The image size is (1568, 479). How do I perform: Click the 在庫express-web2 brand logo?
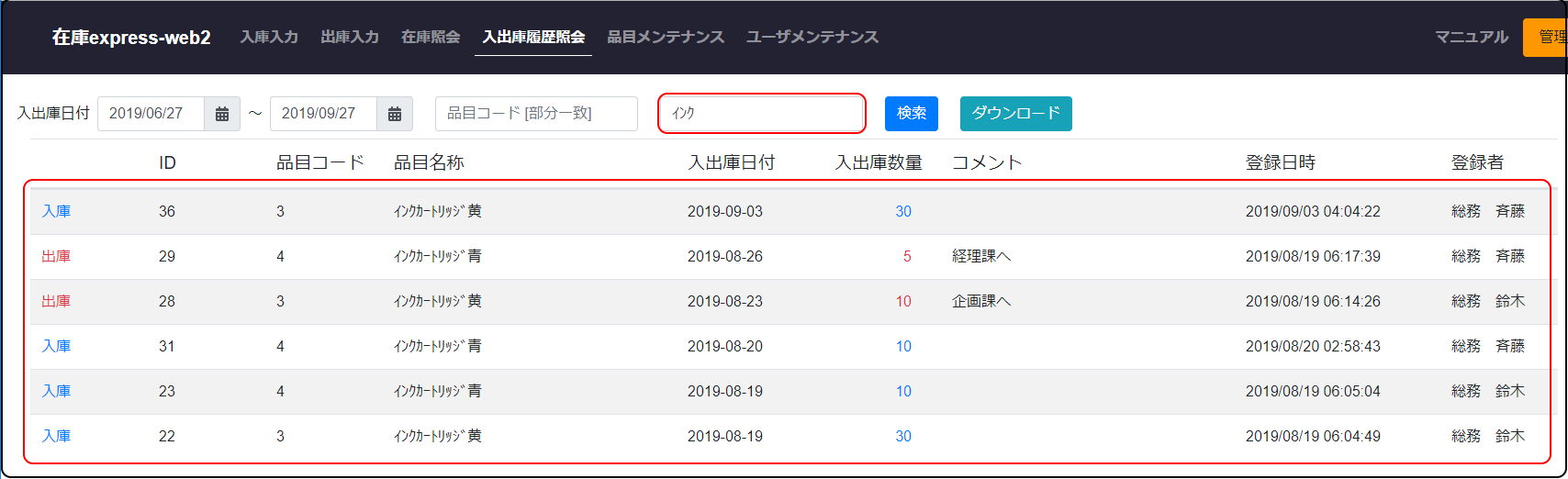tap(131, 38)
